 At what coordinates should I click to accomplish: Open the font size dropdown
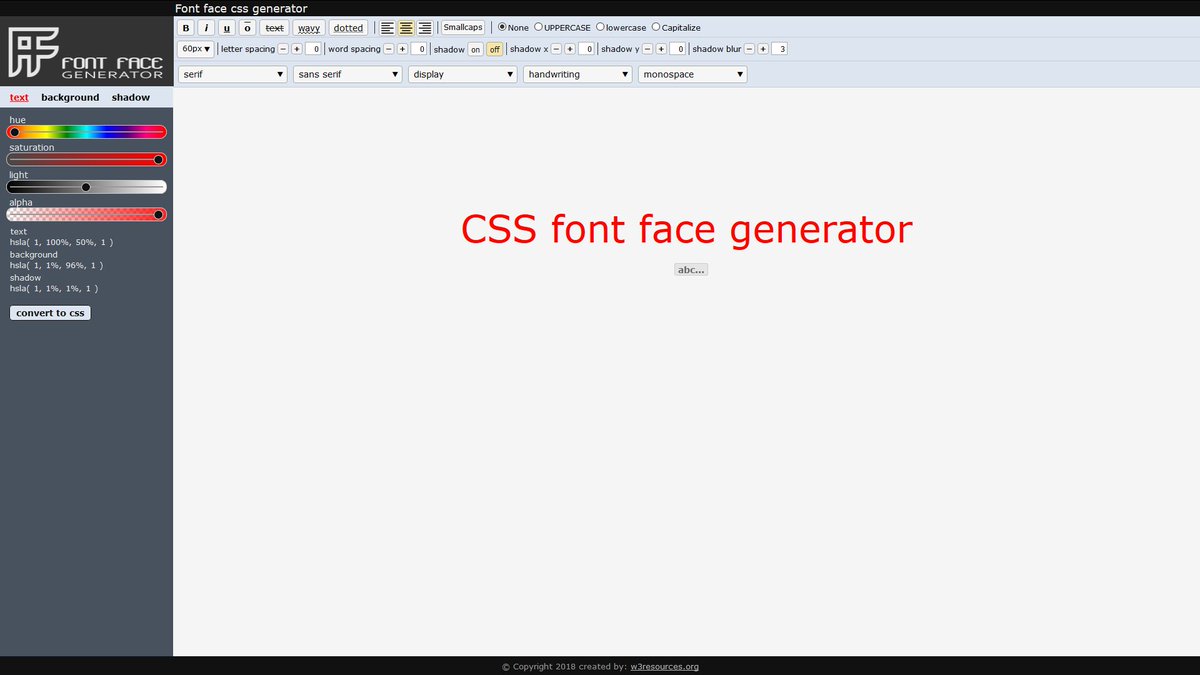[x=195, y=48]
